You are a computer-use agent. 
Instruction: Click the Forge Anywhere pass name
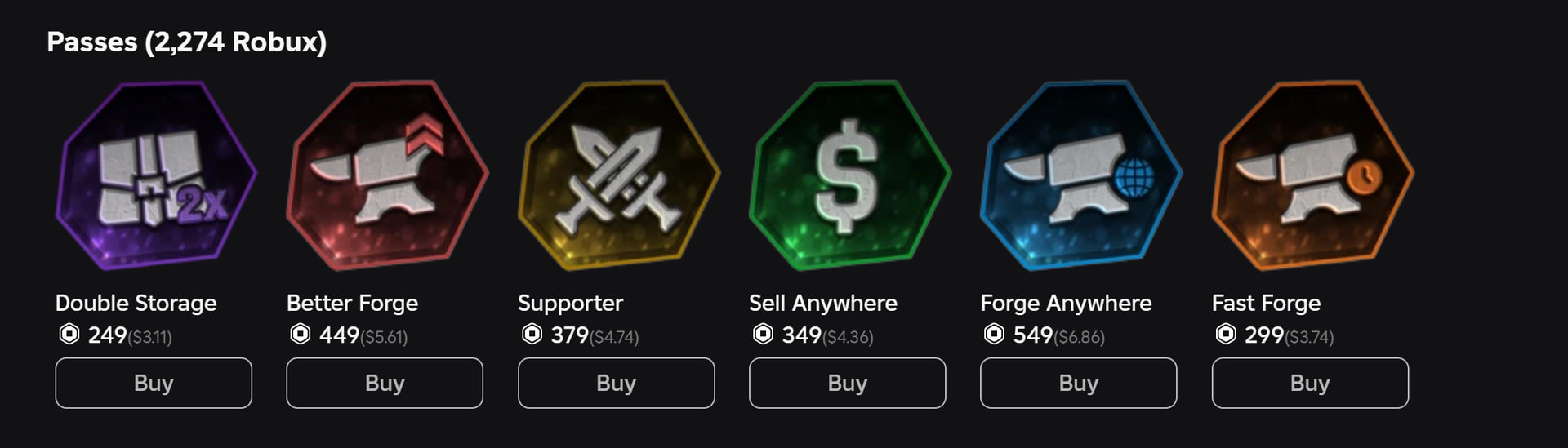point(1065,303)
